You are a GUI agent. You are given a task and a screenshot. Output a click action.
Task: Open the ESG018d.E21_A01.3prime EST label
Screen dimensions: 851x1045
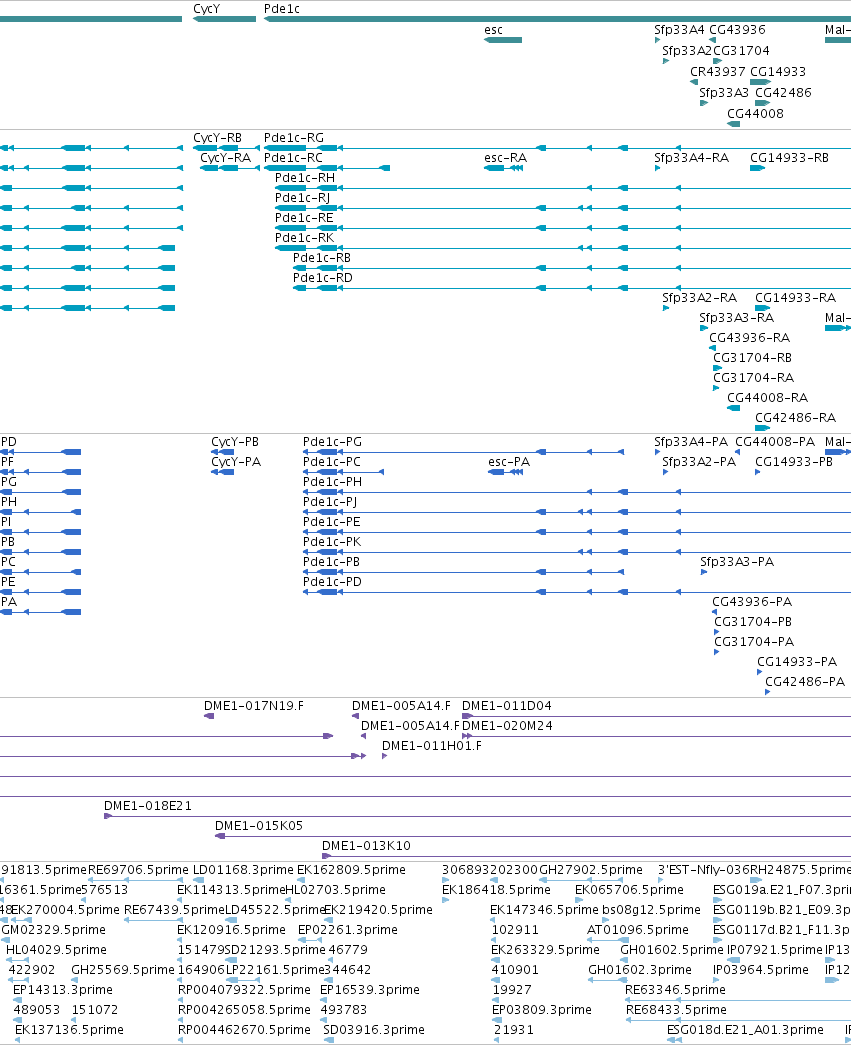pos(745,1030)
